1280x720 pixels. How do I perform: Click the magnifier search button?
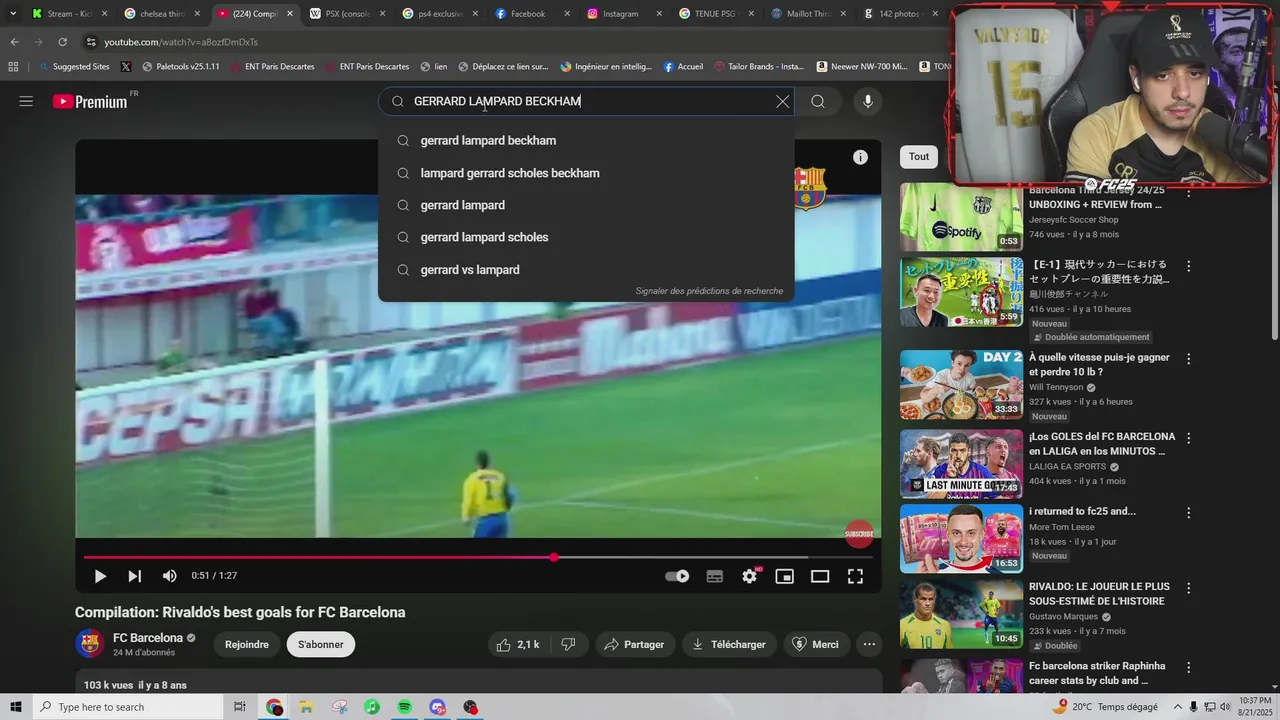tap(818, 101)
